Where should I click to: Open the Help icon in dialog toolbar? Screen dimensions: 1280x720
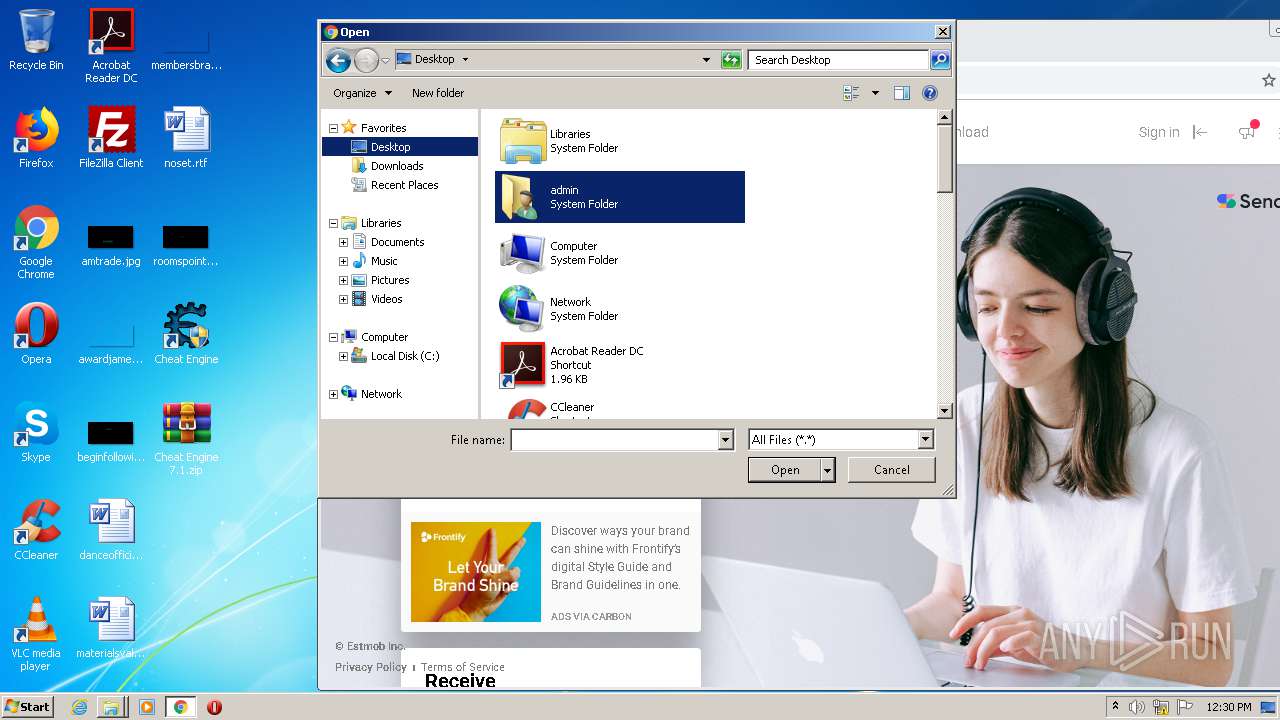[929, 93]
